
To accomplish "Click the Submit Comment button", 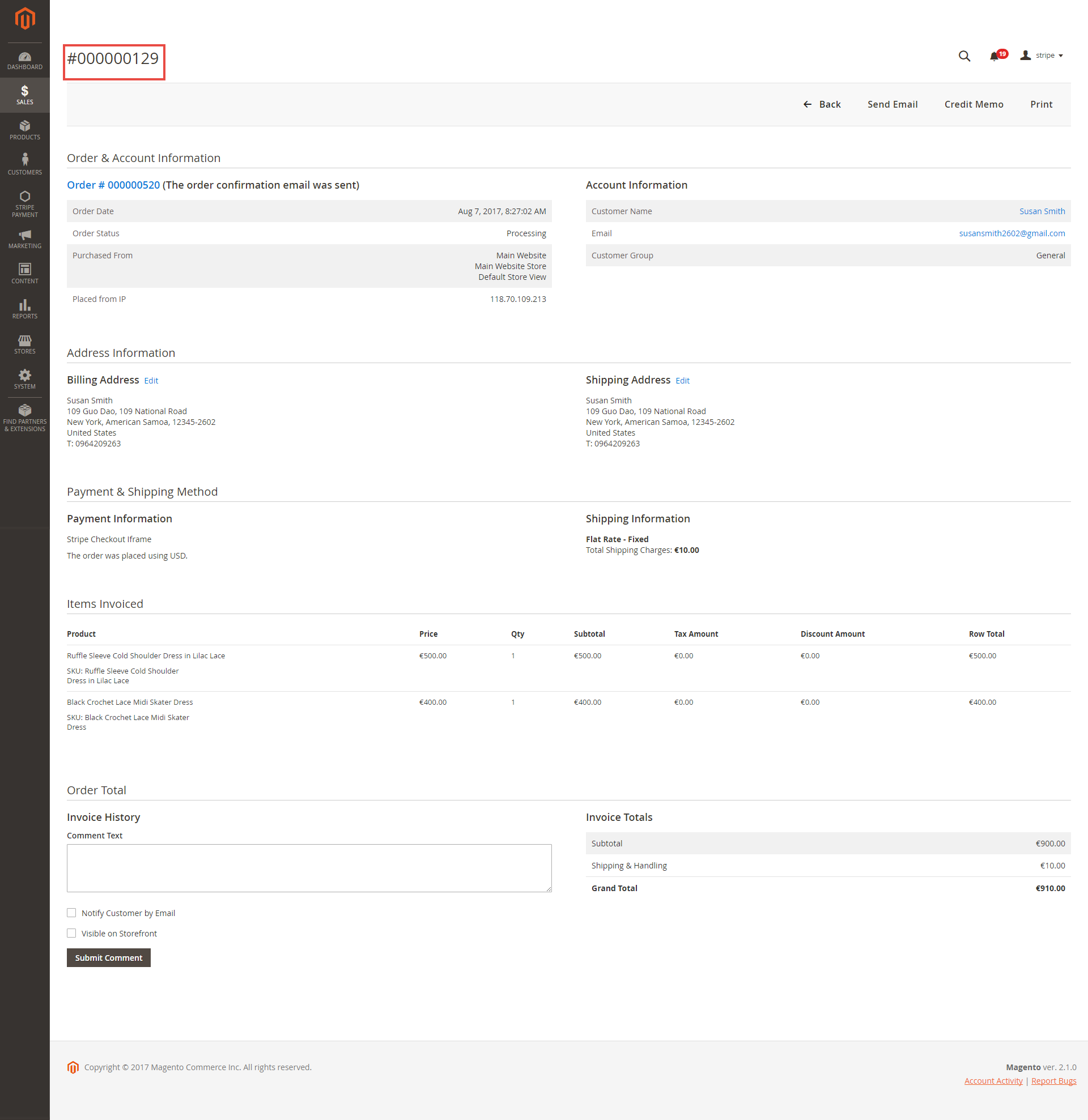I will pos(108,957).
